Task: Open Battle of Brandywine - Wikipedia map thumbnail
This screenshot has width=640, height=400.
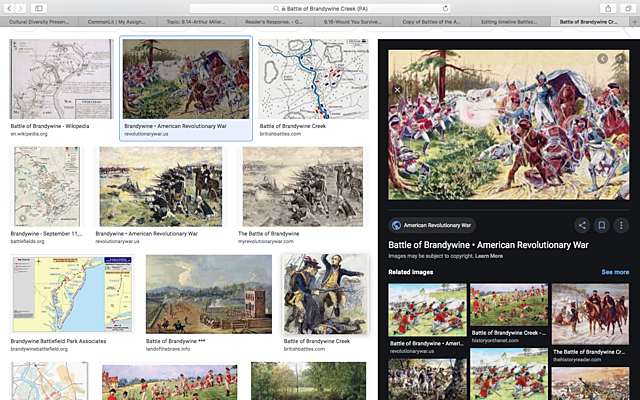Action: tap(61, 79)
